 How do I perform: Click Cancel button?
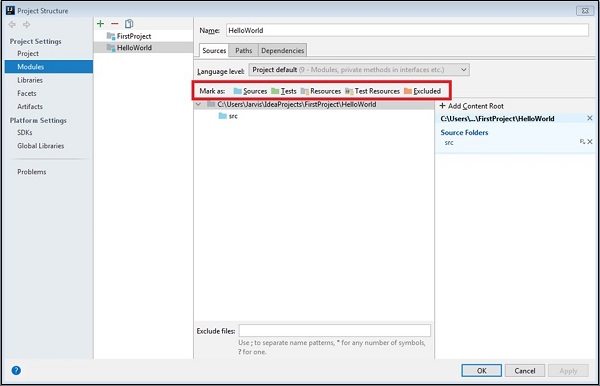click(x=525, y=370)
